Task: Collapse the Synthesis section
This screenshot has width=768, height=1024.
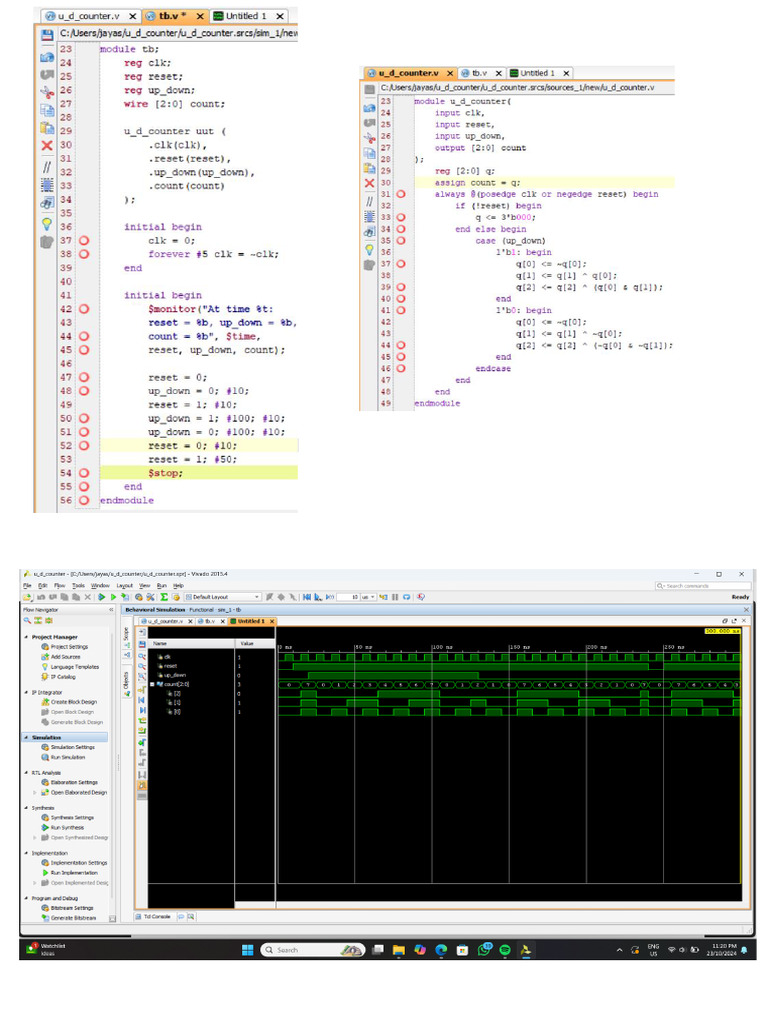Action: click(26, 808)
